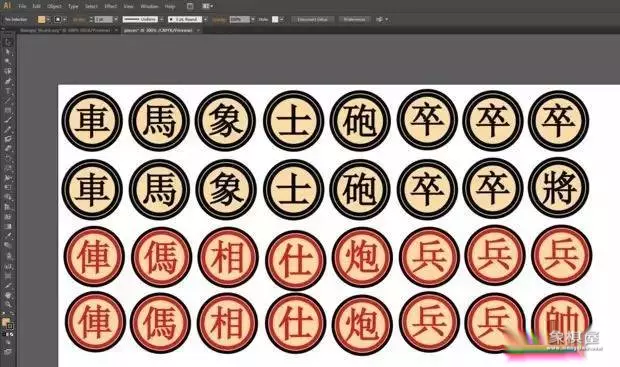620x367 pixels.
Task: Close the pieces document tab
Action: click(x=198, y=30)
